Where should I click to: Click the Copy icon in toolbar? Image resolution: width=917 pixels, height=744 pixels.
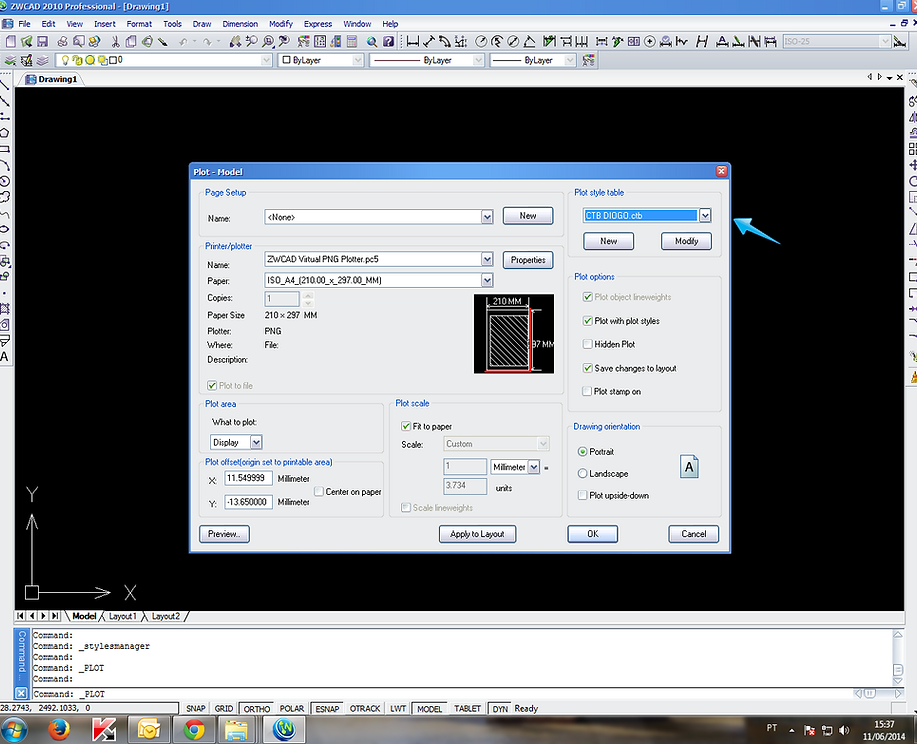pos(131,42)
